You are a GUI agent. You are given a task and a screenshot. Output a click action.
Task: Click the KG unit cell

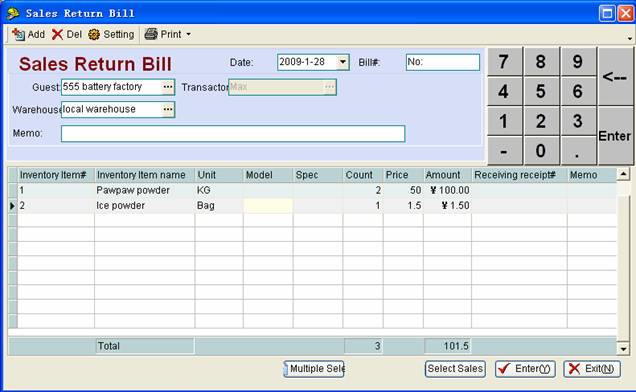219,190
